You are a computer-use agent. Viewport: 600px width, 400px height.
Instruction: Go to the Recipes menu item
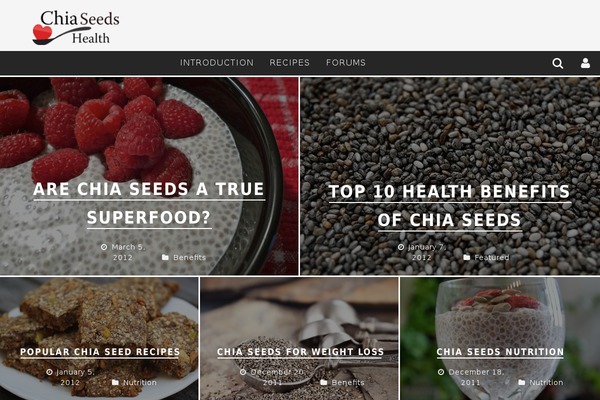289,63
